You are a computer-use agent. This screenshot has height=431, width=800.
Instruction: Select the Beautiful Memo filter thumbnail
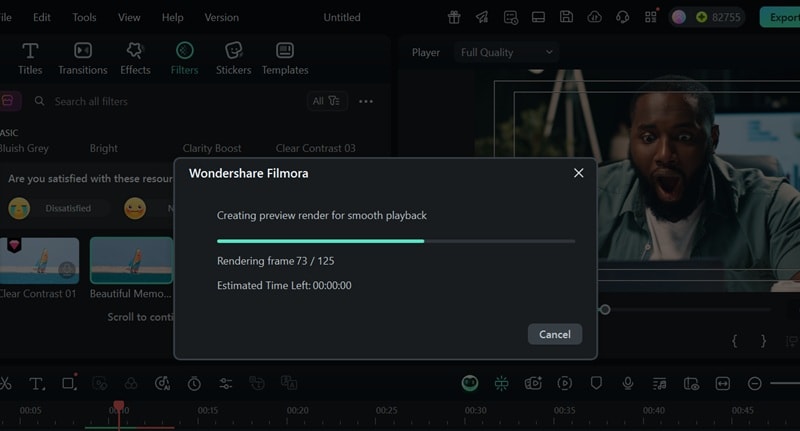131,260
